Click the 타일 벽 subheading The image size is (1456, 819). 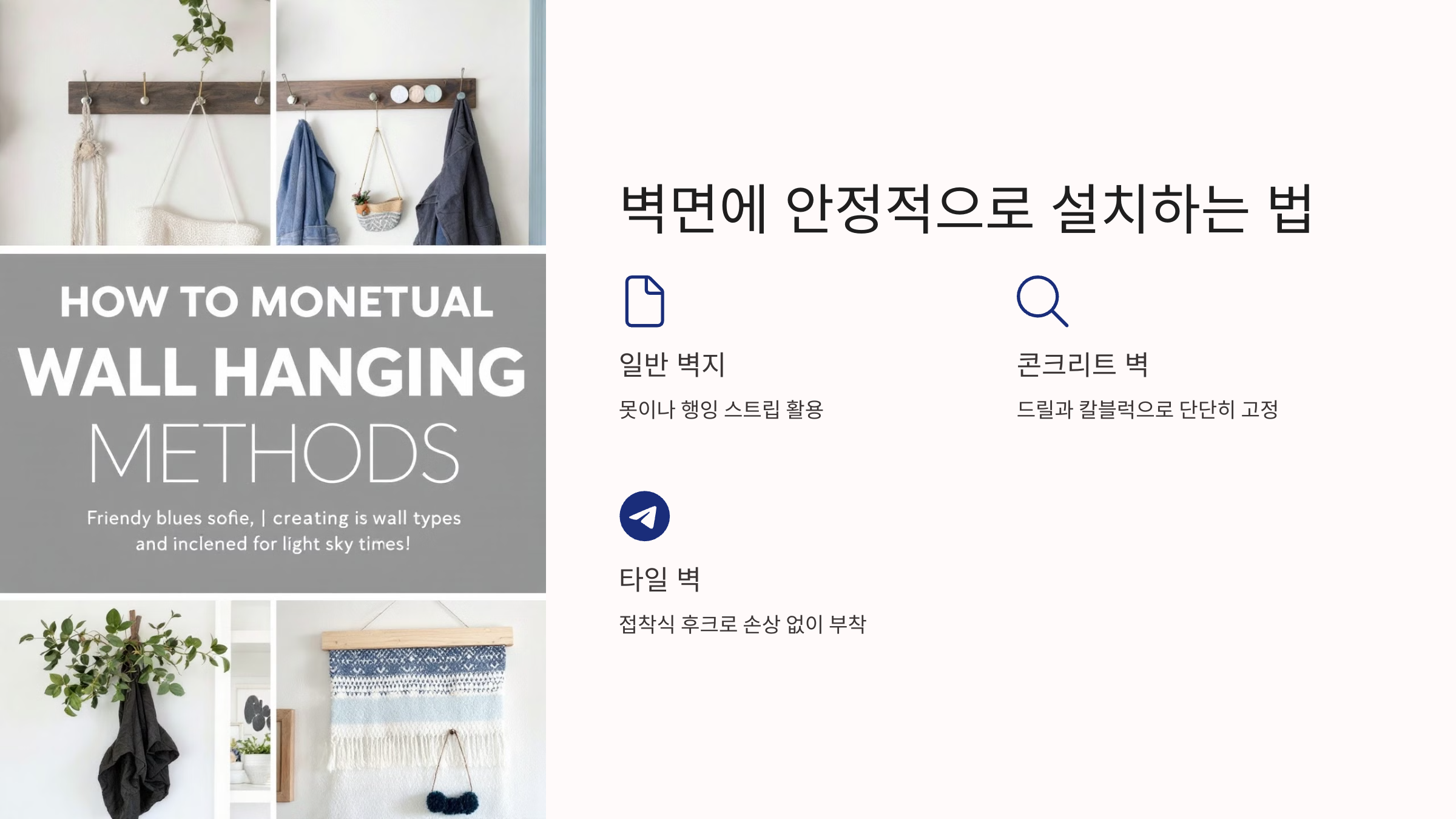[660, 579]
